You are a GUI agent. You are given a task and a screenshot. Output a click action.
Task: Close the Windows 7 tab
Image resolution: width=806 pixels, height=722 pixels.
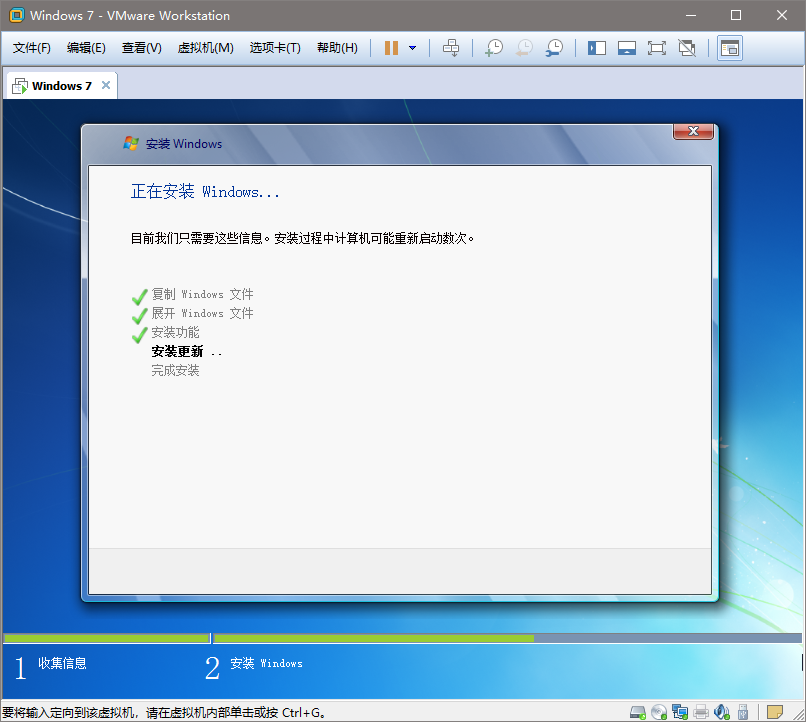click(x=106, y=85)
